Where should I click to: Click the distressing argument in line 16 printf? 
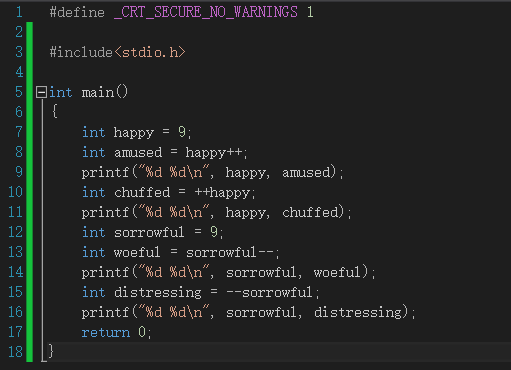(x=358, y=313)
